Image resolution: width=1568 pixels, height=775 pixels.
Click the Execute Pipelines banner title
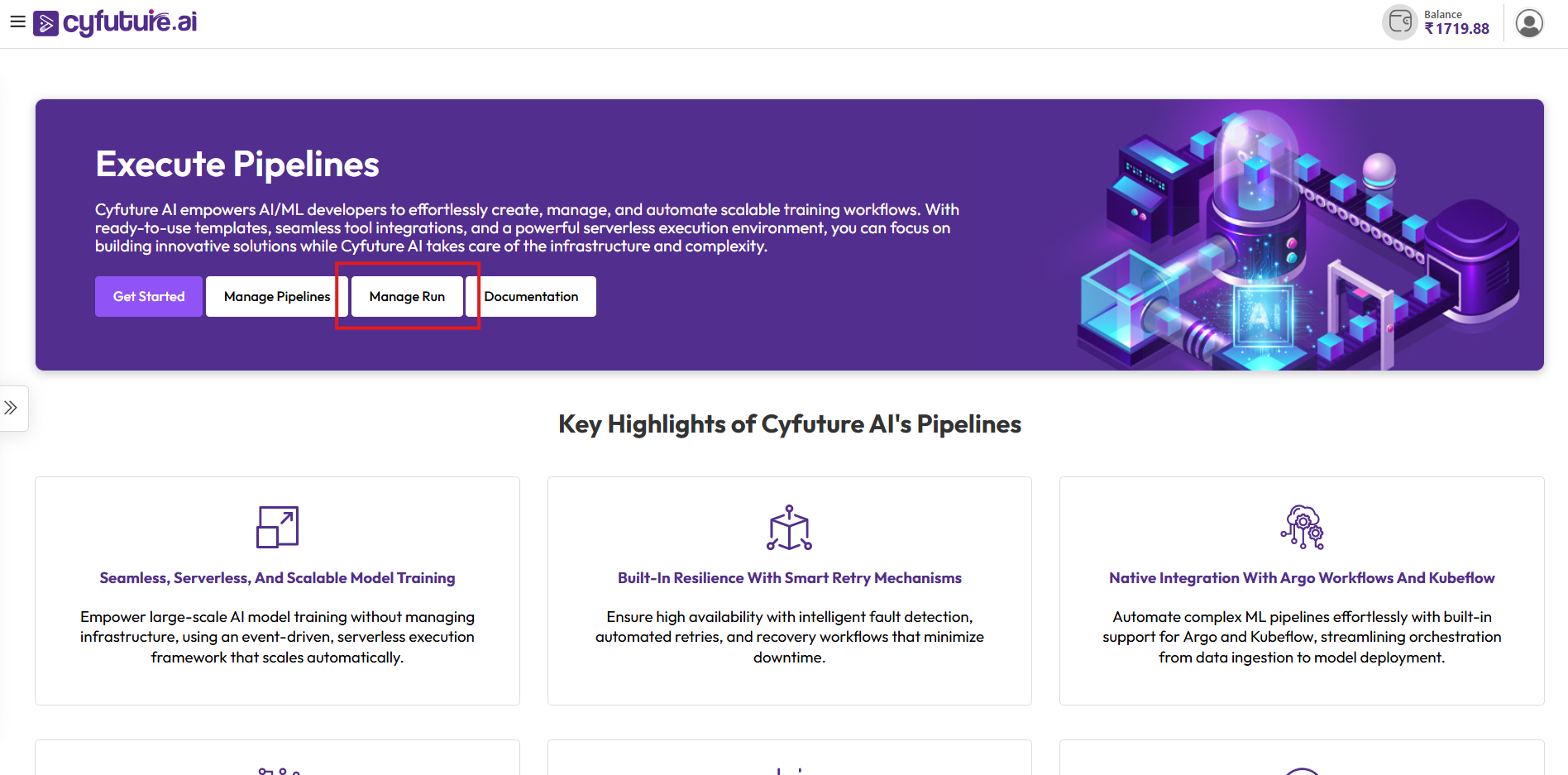point(237,165)
